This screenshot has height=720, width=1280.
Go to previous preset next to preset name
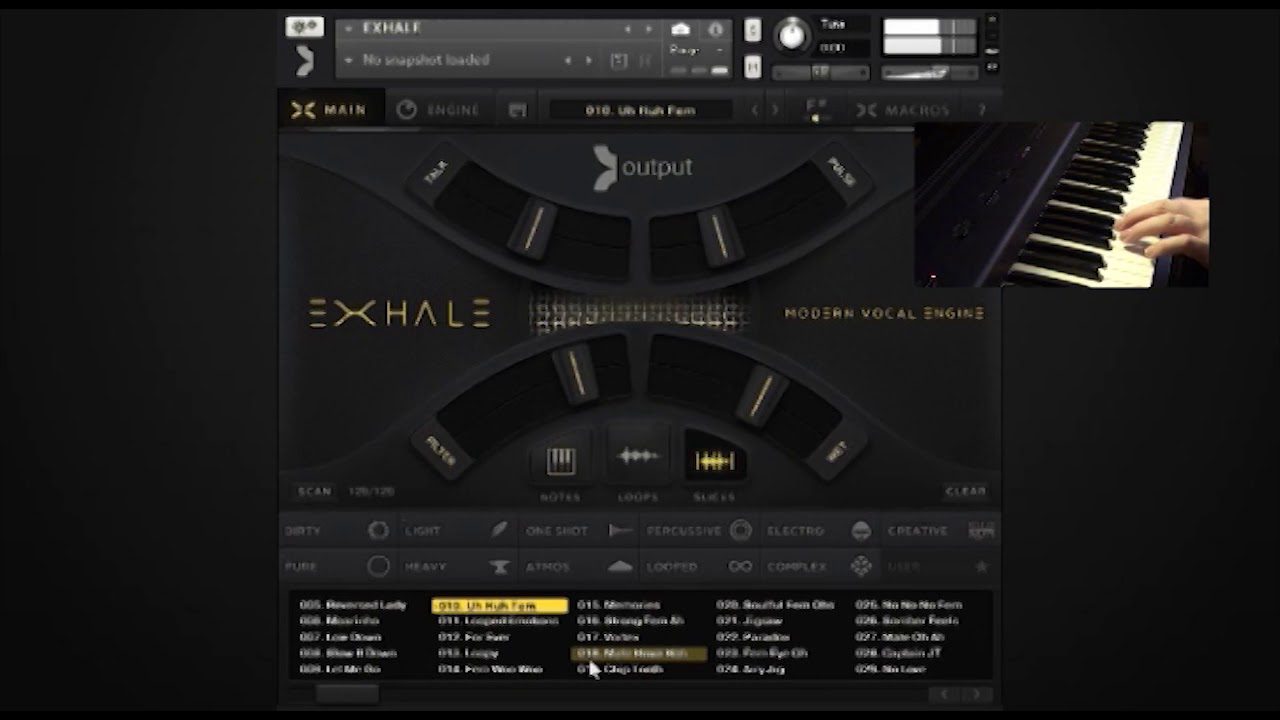tap(755, 110)
